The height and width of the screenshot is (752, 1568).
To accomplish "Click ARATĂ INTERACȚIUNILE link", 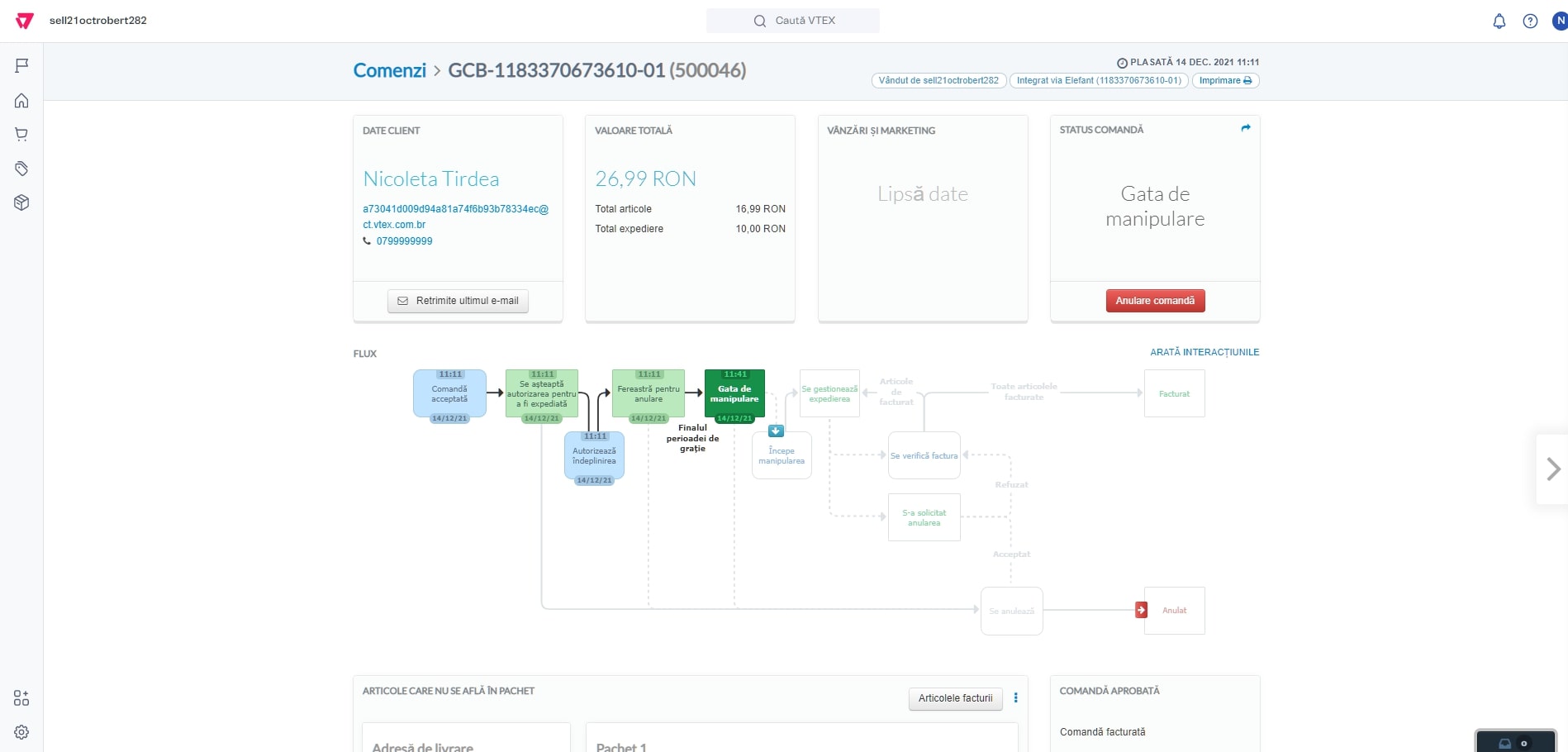I will [1204, 352].
